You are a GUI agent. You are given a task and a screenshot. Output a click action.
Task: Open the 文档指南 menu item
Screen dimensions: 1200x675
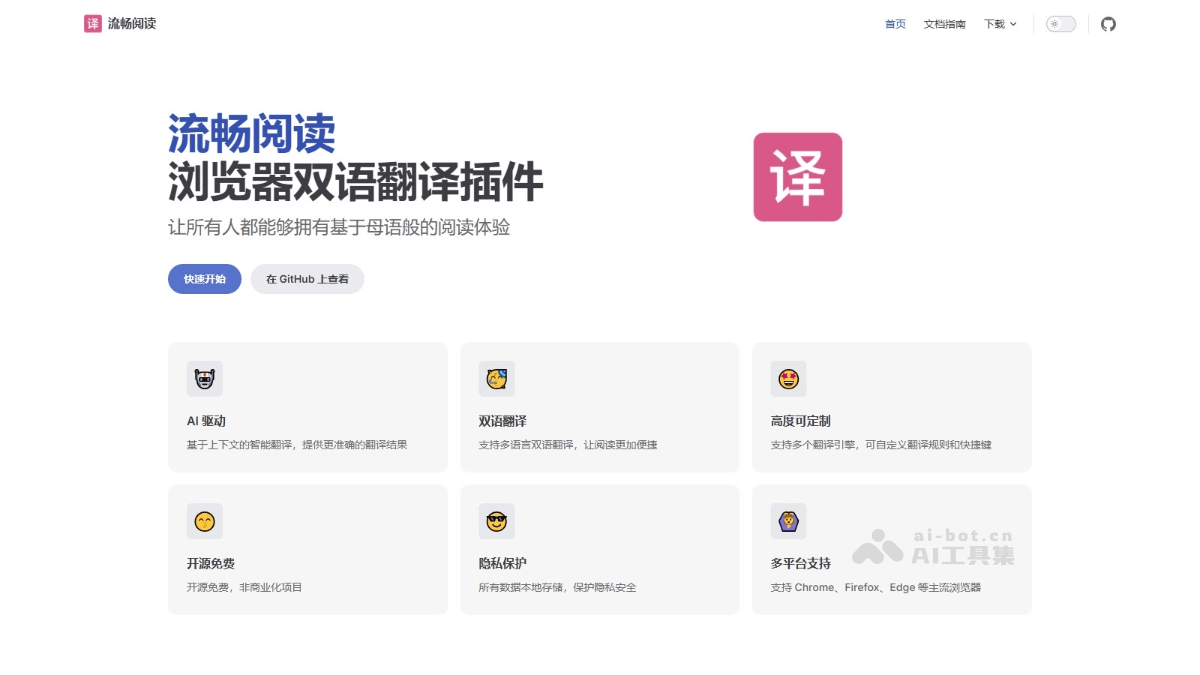944,23
